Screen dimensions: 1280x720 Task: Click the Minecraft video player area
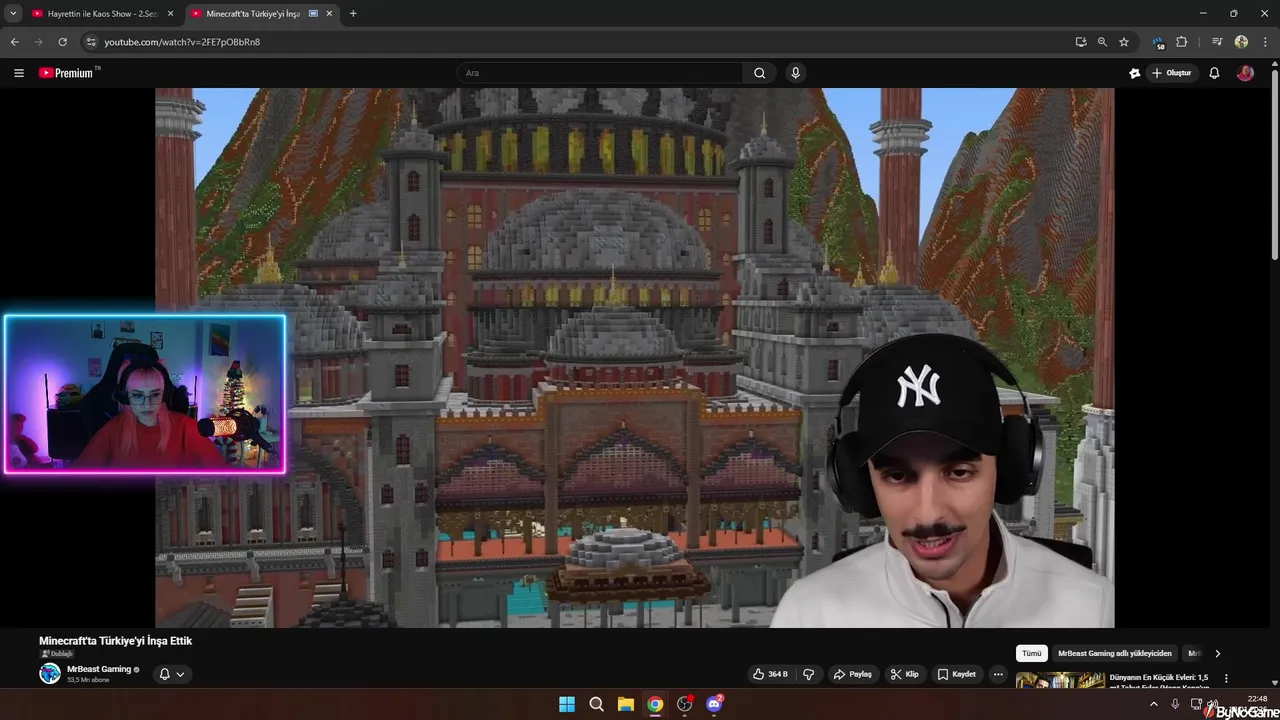click(x=634, y=358)
